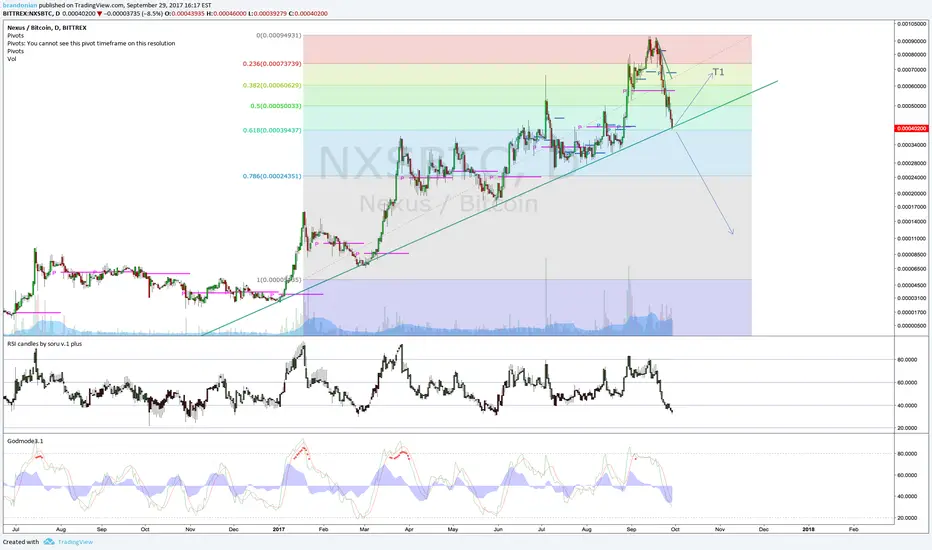932x550 pixels.
Task: Click the Apr label on the time axis
Action: (x=409, y=529)
